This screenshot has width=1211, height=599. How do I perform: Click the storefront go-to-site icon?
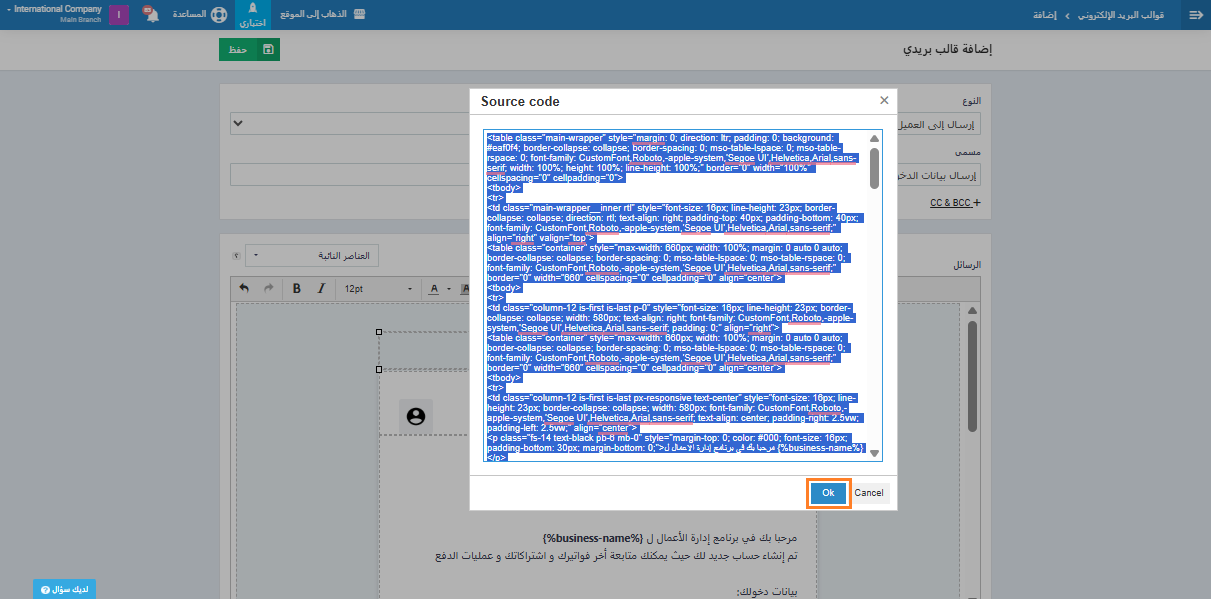[x=359, y=15]
